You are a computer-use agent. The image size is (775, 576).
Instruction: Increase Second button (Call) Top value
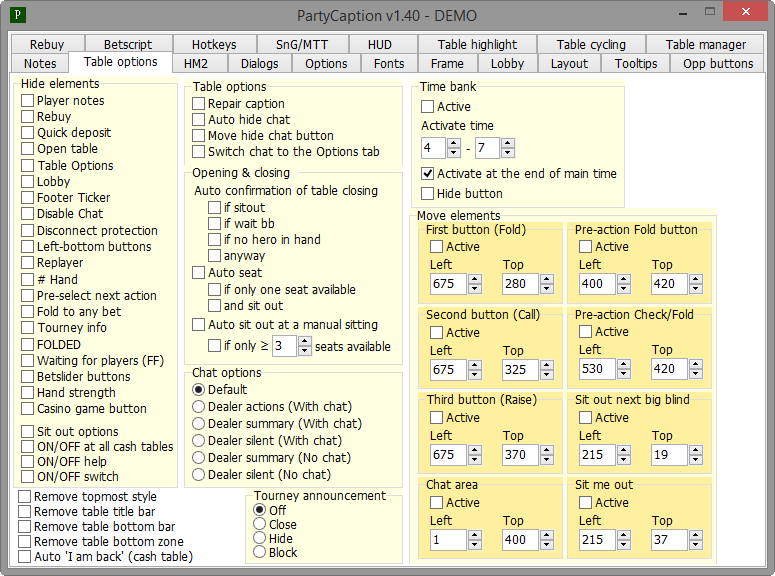[547, 365]
